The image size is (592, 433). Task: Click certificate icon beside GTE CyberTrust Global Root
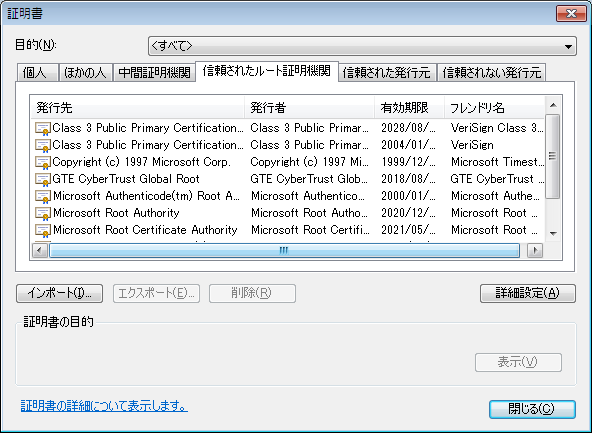(x=43, y=179)
